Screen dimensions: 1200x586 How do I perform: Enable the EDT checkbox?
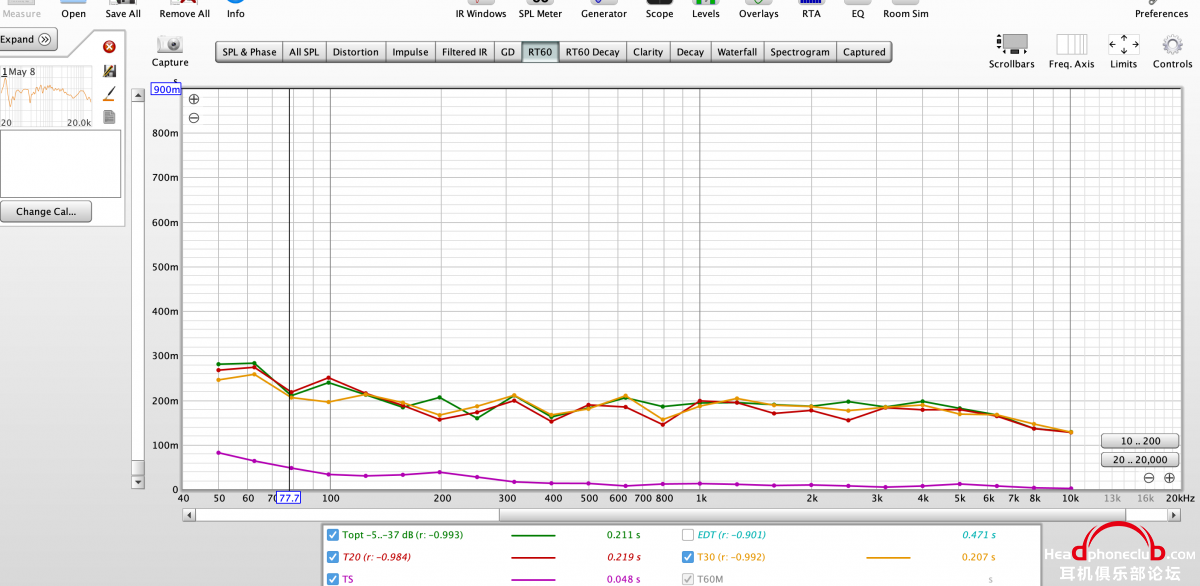tap(688, 535)
